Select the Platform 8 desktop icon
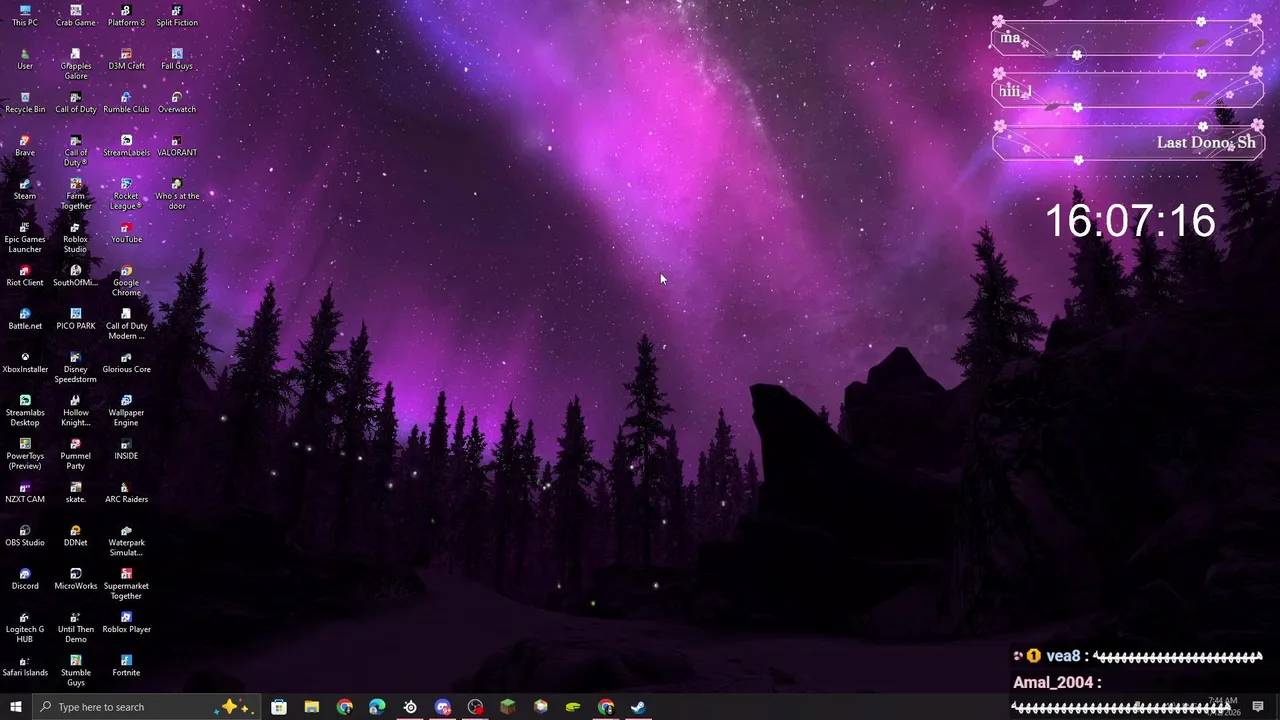Screen dimensions: 1280x720 coord(126,16)
